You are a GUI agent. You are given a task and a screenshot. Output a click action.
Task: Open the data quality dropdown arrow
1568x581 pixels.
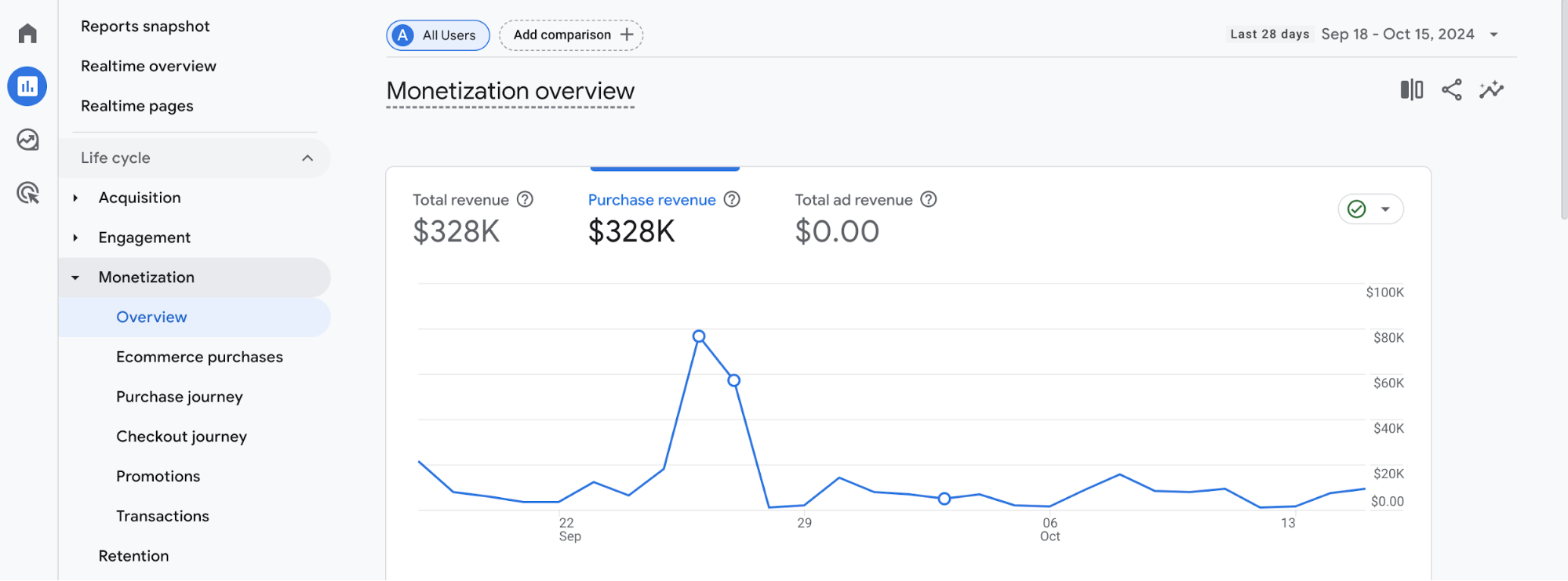click(1386, 209)
